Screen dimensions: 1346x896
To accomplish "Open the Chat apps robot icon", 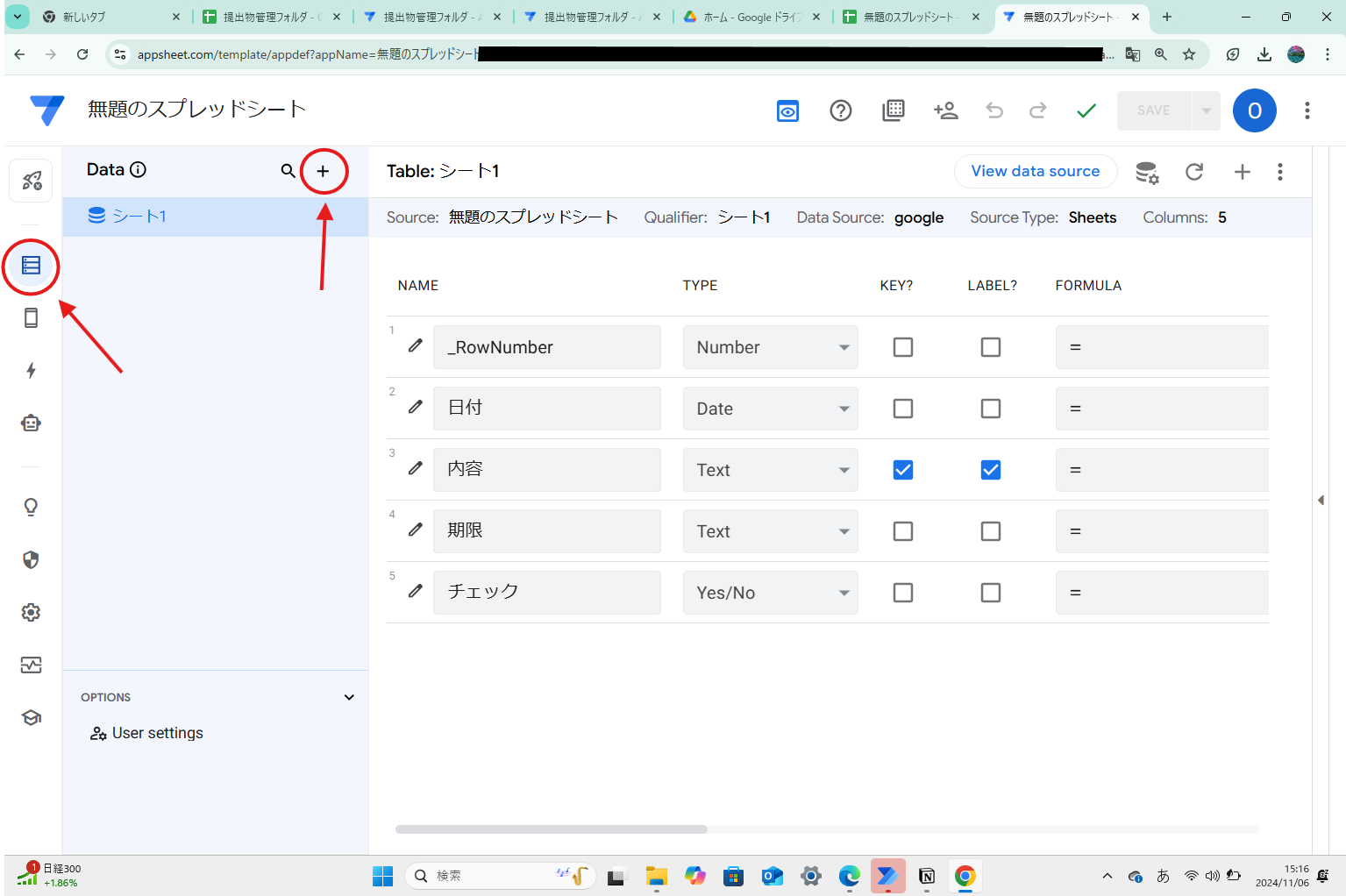I will [32, 423].
